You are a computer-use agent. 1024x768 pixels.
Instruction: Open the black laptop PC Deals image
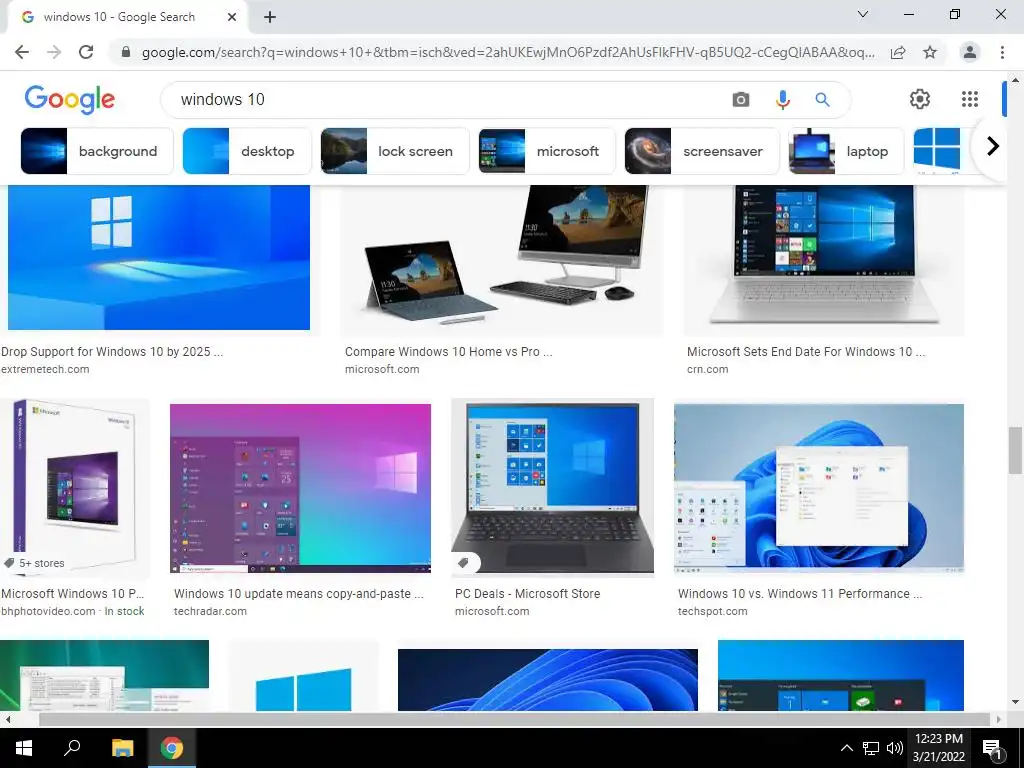(x=552, y=488)
